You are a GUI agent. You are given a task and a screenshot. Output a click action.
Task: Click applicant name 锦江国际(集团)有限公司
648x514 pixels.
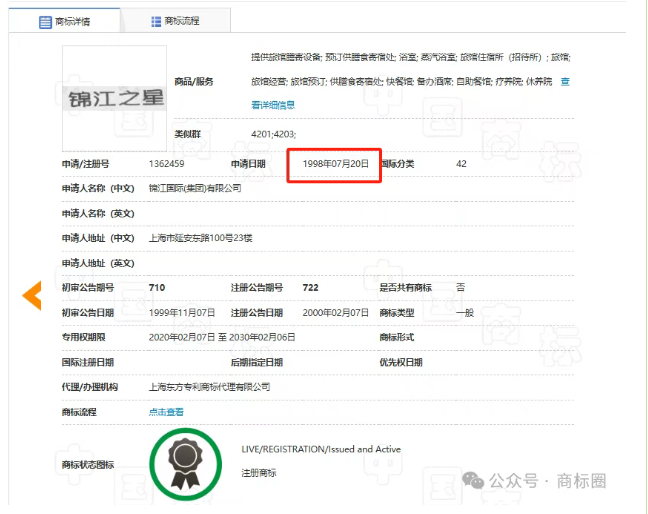pyautogui.click(x=195, y=188)
